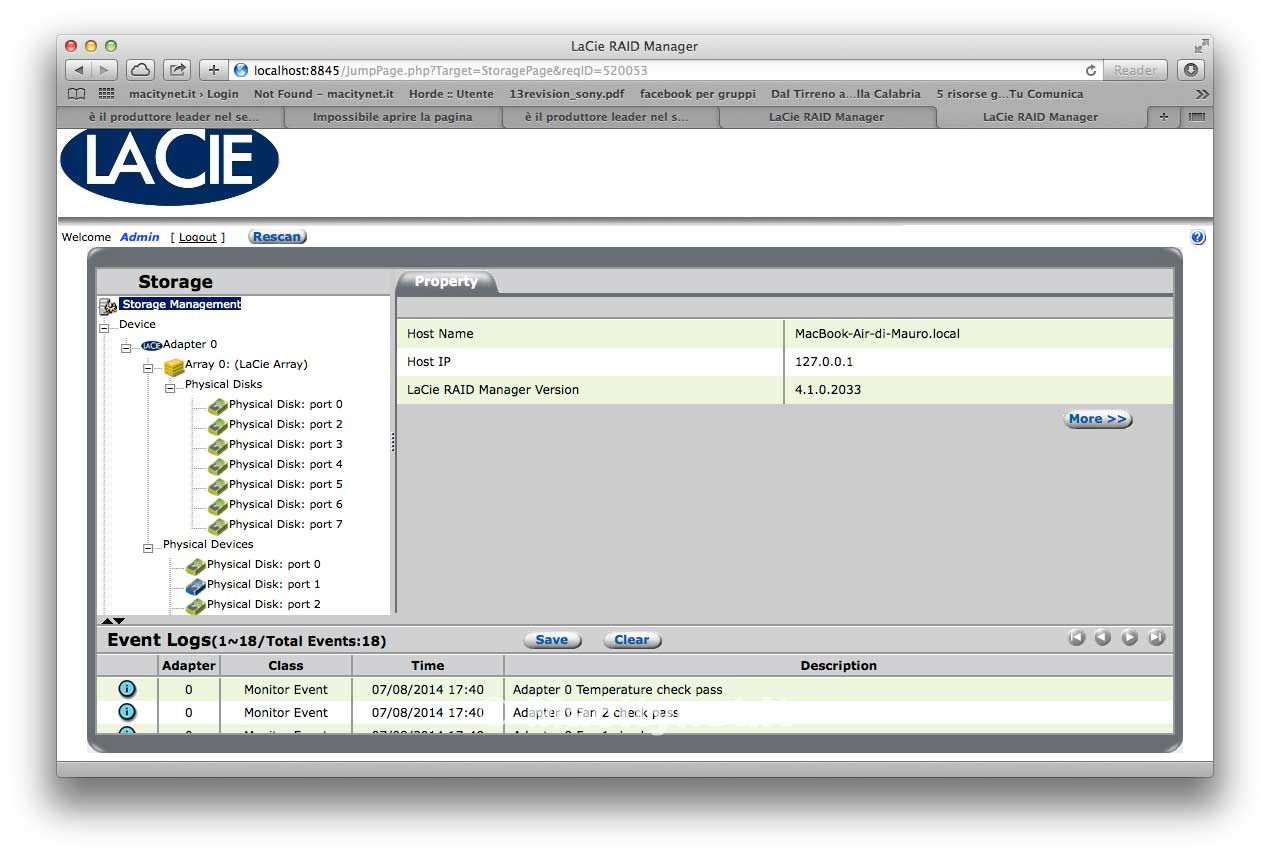Open the 'macitynet.it › Login' bookmark
The image size is (1270, 856).
[184, 94]
